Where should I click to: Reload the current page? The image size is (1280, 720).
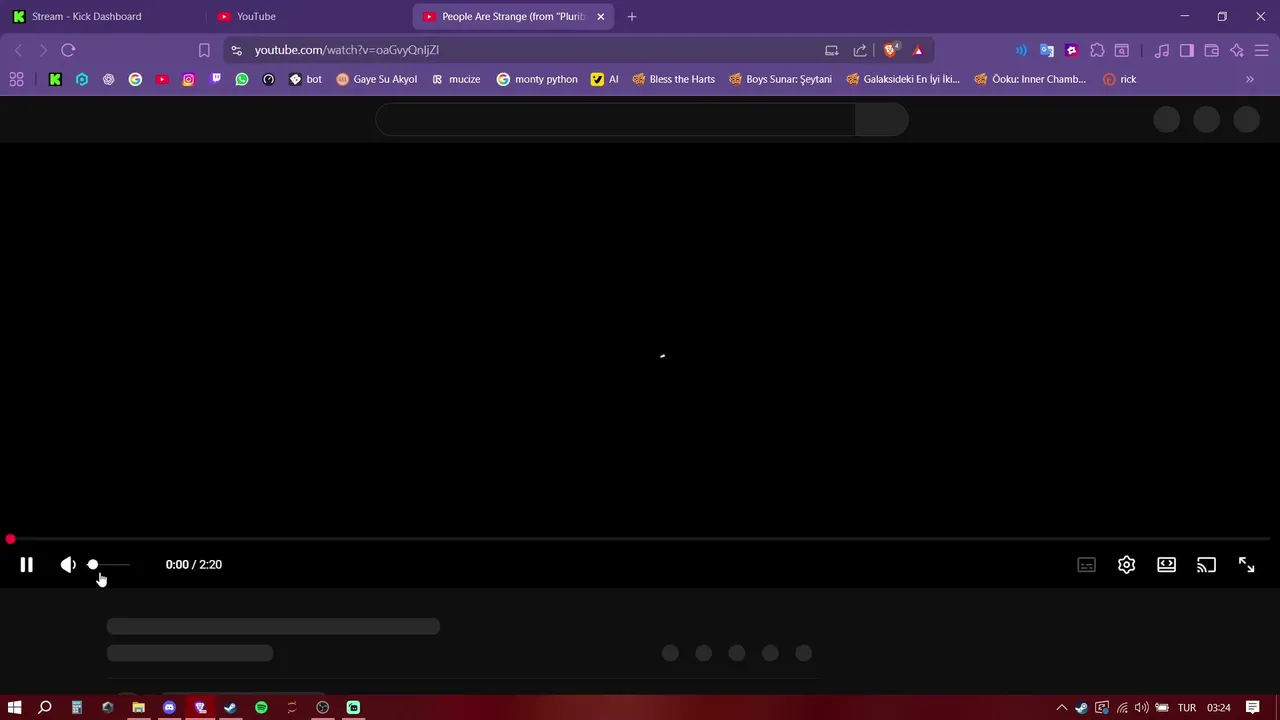[x=68, y=50]
